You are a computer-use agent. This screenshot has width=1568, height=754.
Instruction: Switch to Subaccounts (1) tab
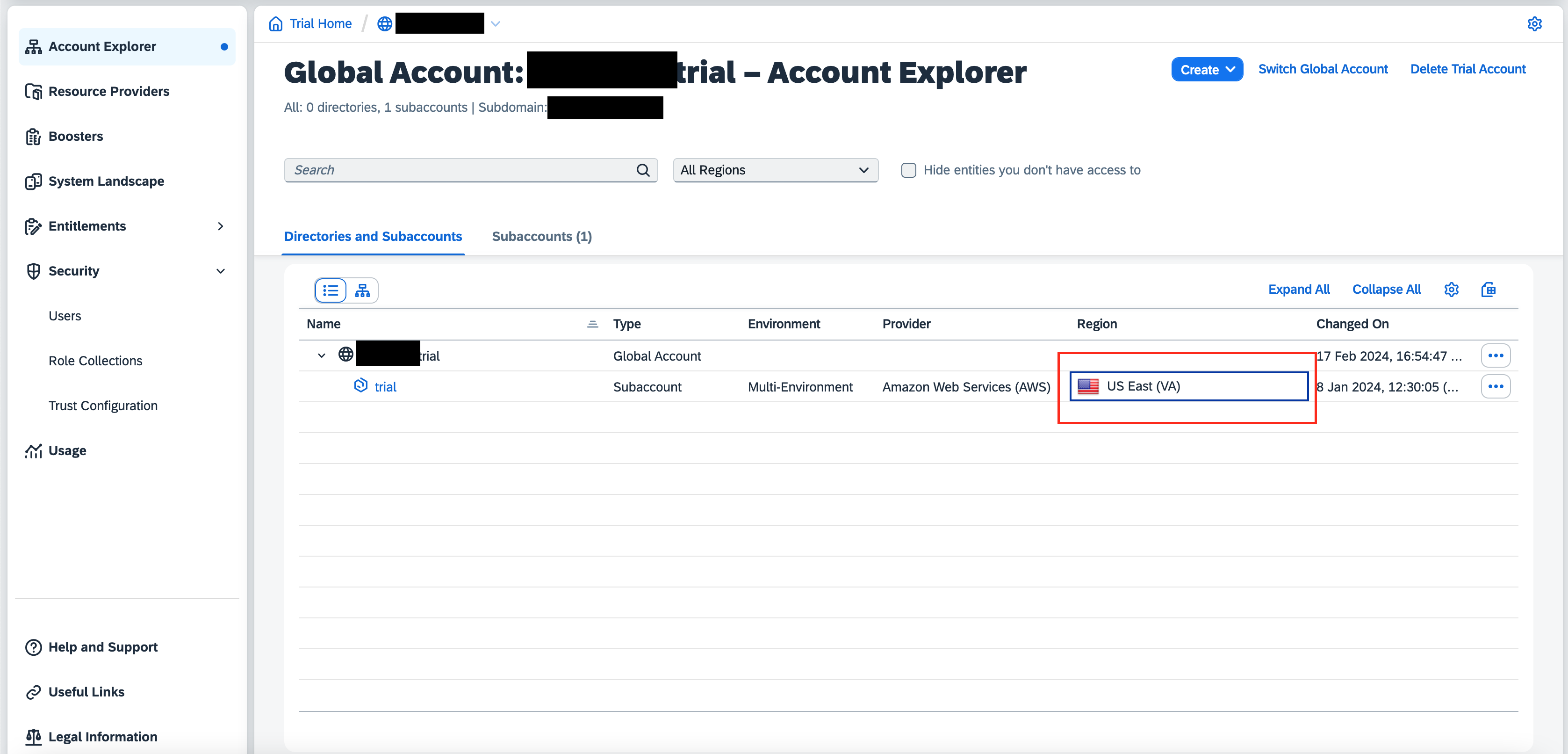pos(541,236)
